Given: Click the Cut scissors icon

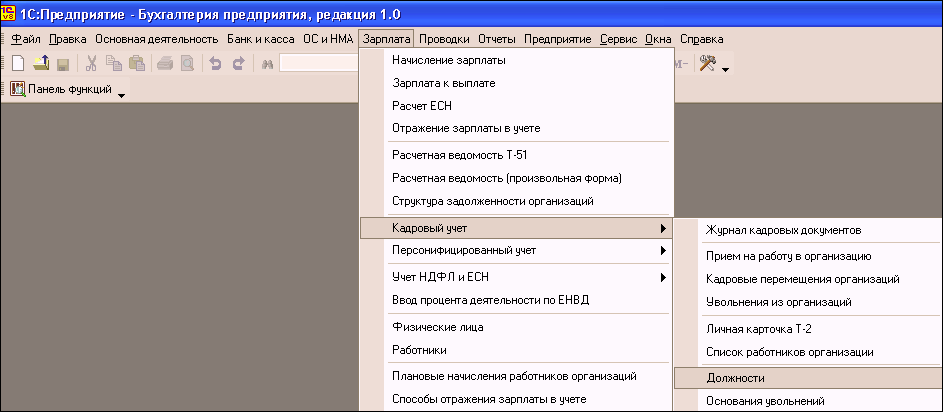Looking at the screenshot, I should coord(91,64).
